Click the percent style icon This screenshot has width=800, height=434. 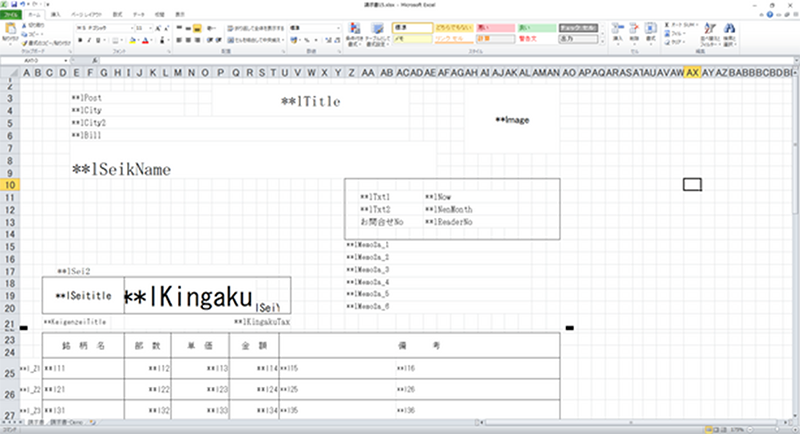coord(307,40)
